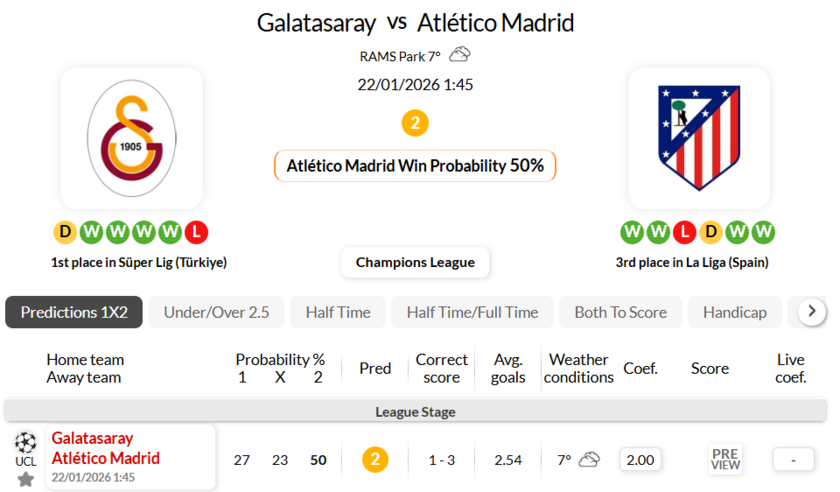The image size is (840, 492).
Task: Open the Galatasaray team link in table
Action: pos(92,438)
